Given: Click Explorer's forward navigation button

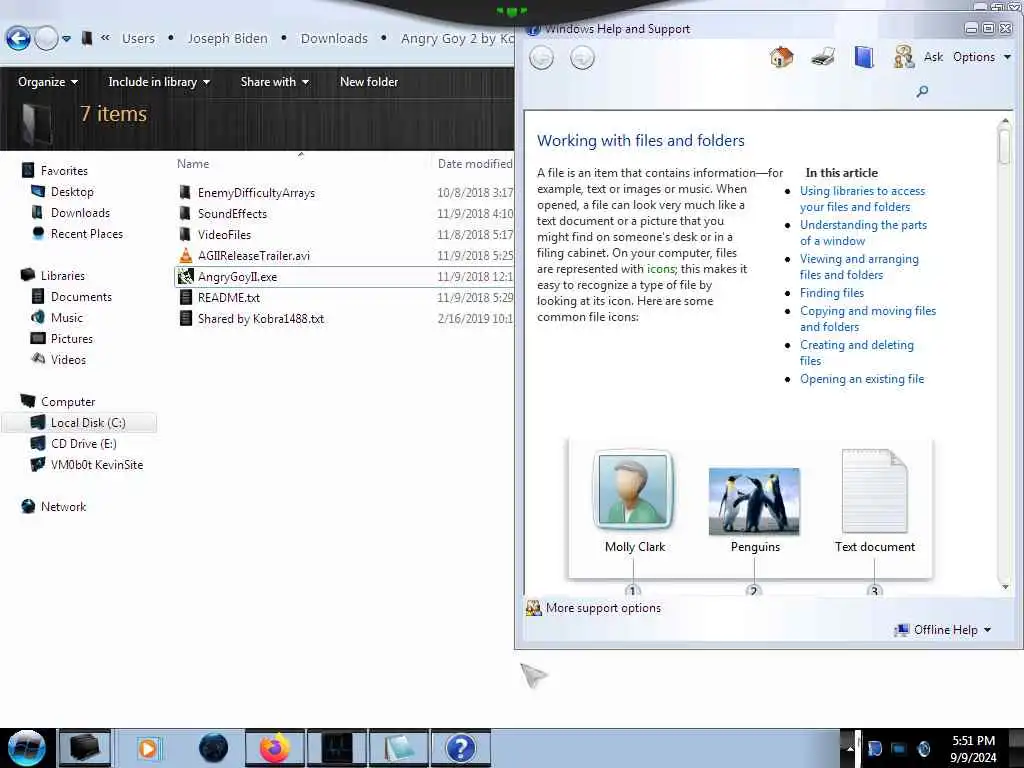Looking at the screenshot, I should pyautogui.click(x=46, y=39).
